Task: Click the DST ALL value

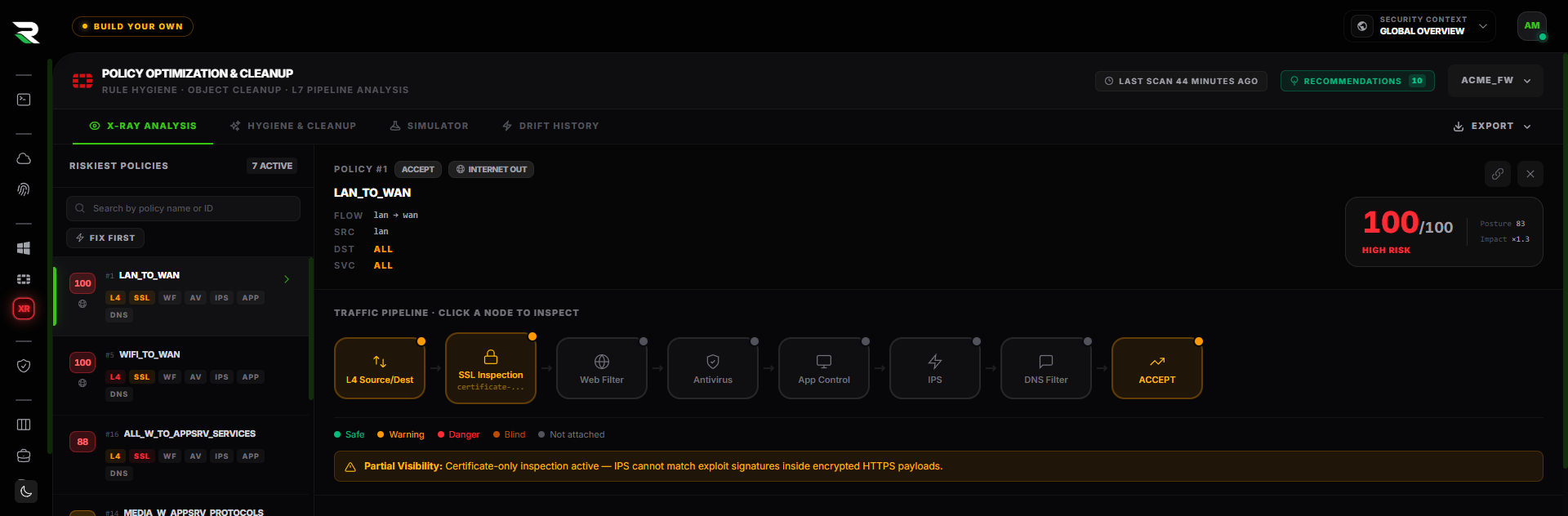Action: click(x=383, y=249)
